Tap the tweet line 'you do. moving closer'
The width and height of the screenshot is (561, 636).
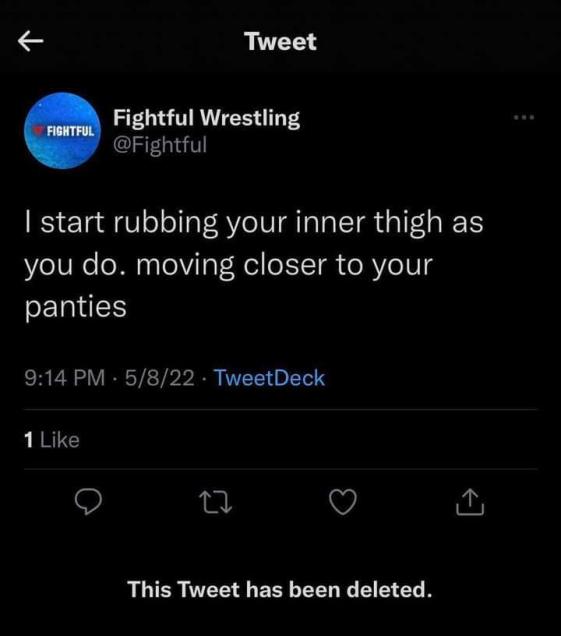click(228, 265)
